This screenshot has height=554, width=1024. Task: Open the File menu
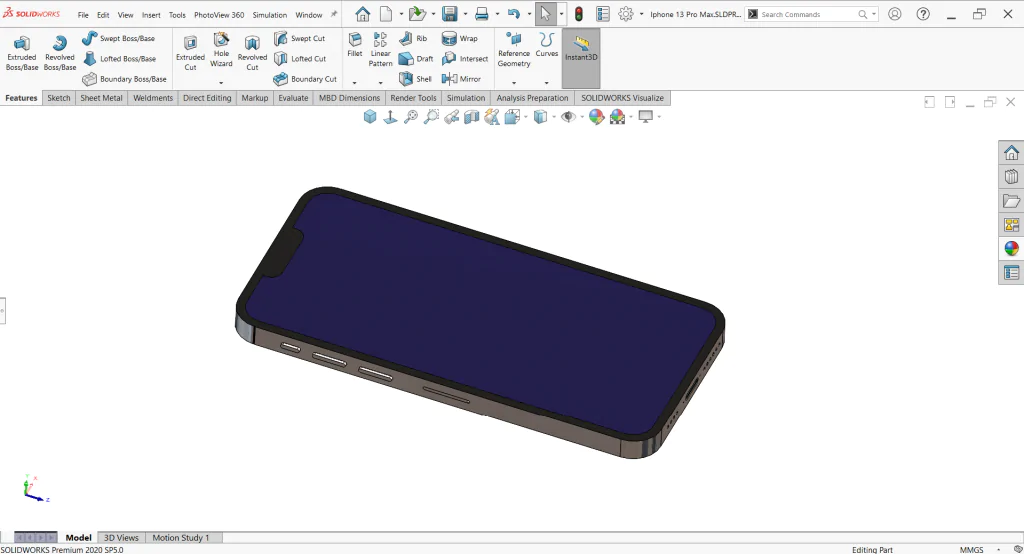83,14
